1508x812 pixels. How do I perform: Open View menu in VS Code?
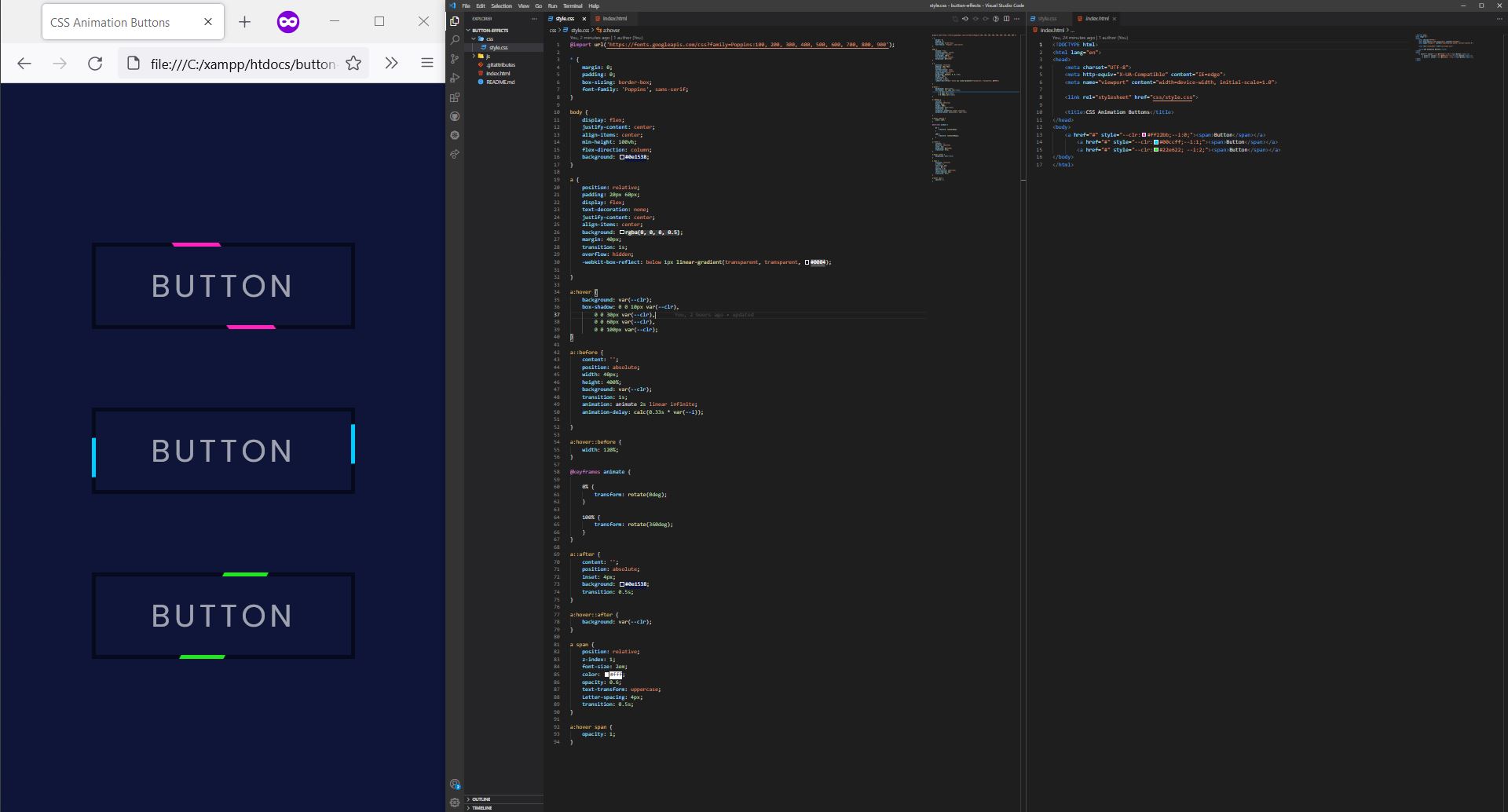click(x=524, y=5)
